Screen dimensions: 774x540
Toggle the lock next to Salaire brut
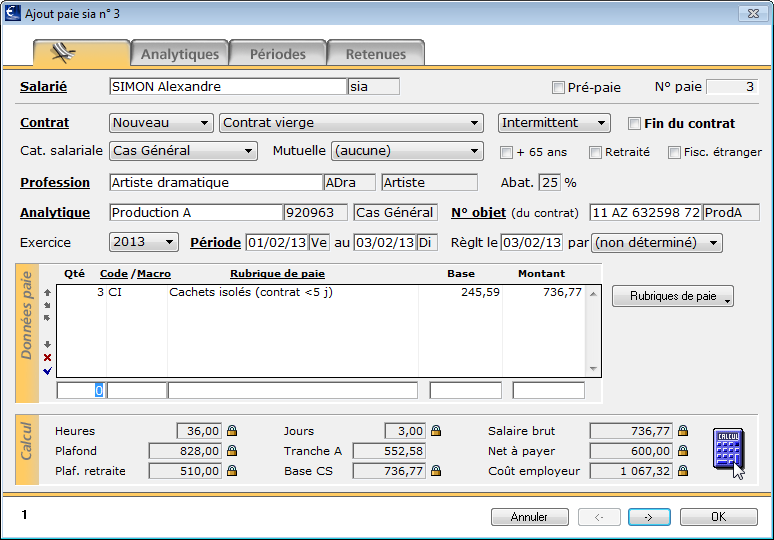click(x=683, y=431)
